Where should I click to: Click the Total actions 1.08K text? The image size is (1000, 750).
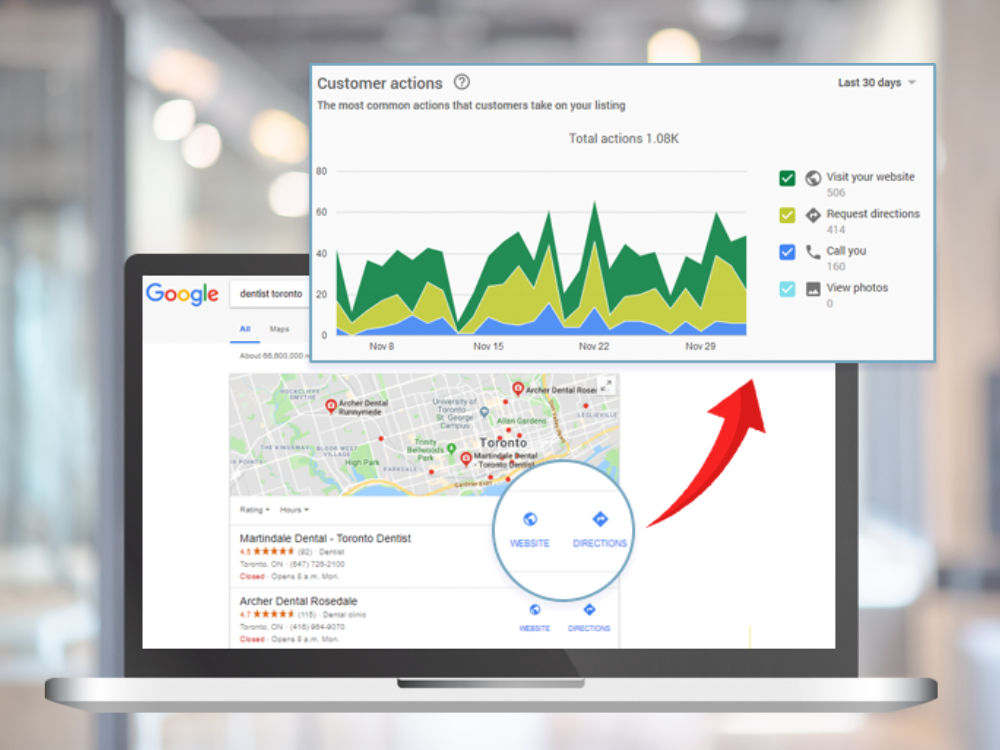(624, 138)
